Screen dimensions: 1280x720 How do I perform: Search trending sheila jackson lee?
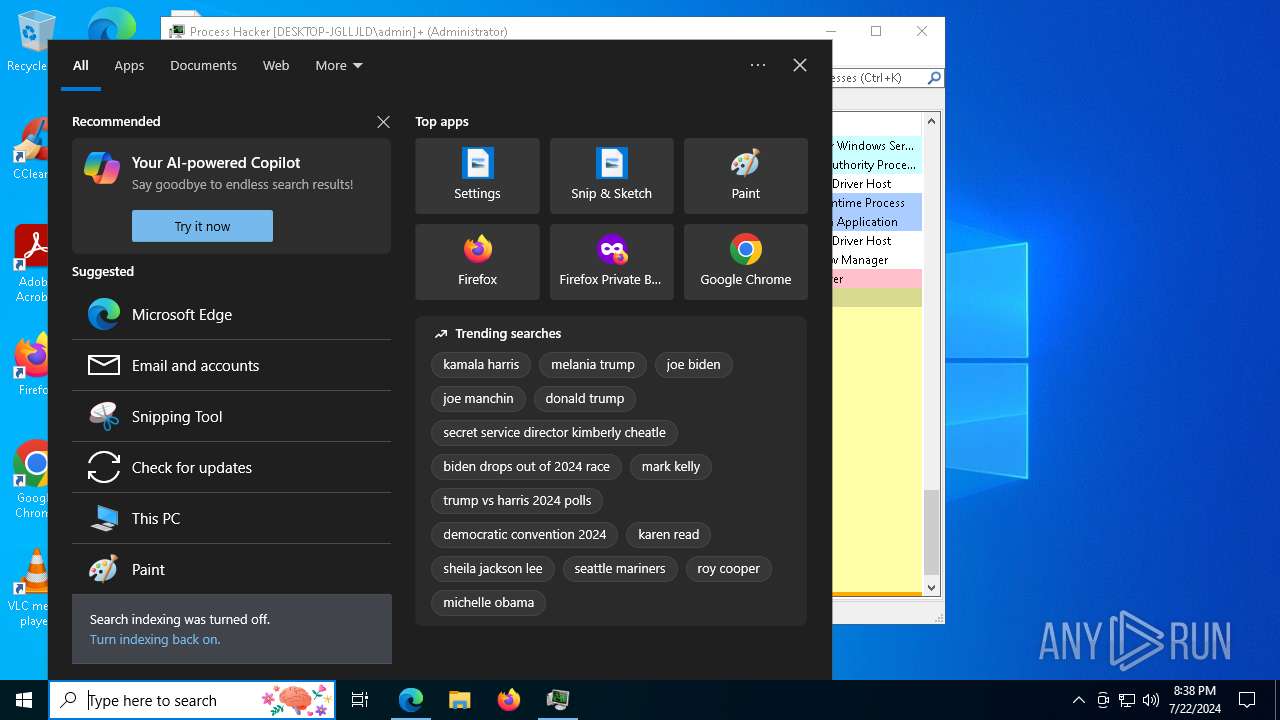(493, 569)
